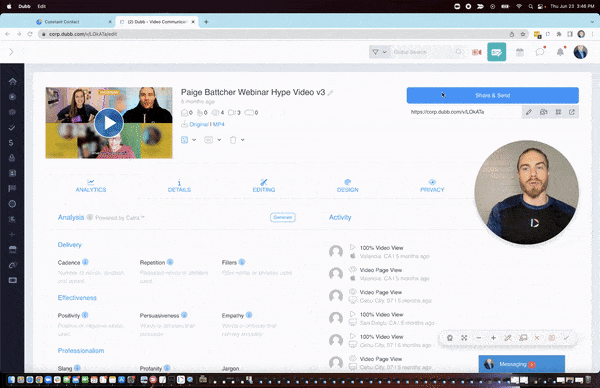Open the Messaging chat button
This screenshot has height=388, width=600.
(x=522, y=364)
